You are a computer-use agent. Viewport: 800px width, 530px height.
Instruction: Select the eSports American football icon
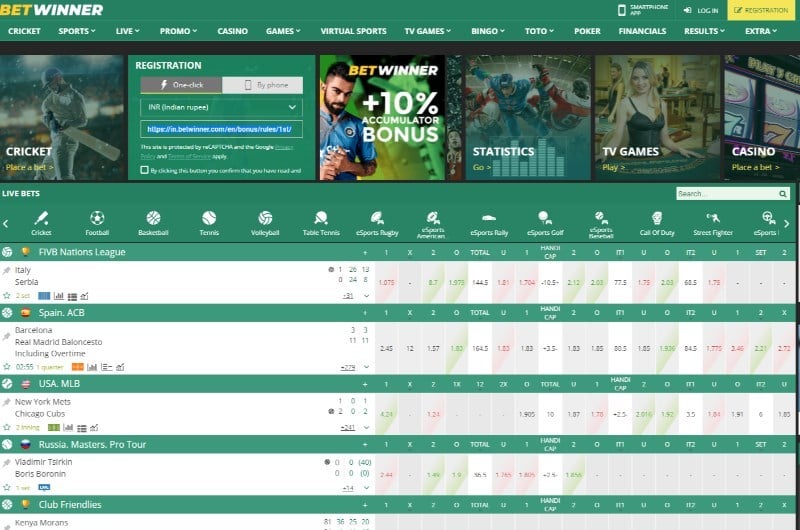click(x=433, y=224)
